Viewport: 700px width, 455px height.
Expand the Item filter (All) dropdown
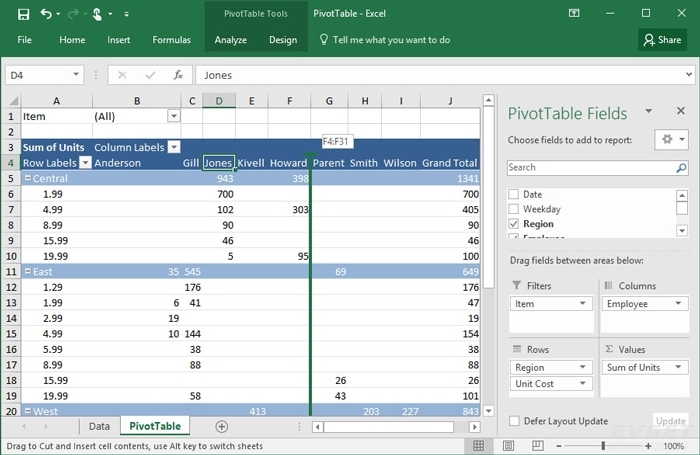(x=174, y=116)
